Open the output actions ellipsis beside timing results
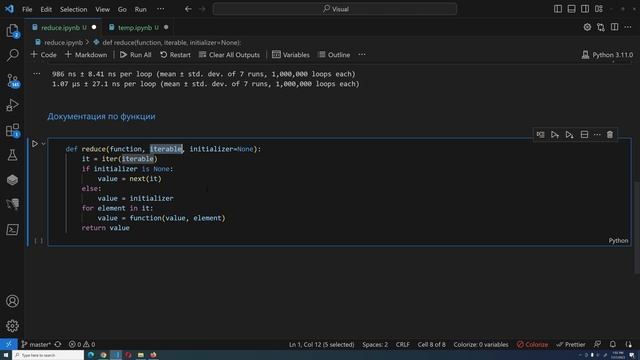This screenshot has width=640, height=360. (x=37, y=74)
